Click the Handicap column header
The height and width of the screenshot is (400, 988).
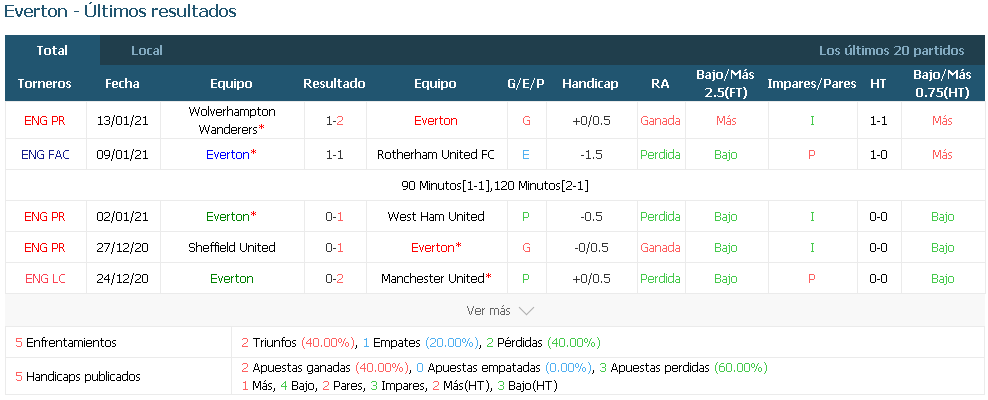pos(590,84)
